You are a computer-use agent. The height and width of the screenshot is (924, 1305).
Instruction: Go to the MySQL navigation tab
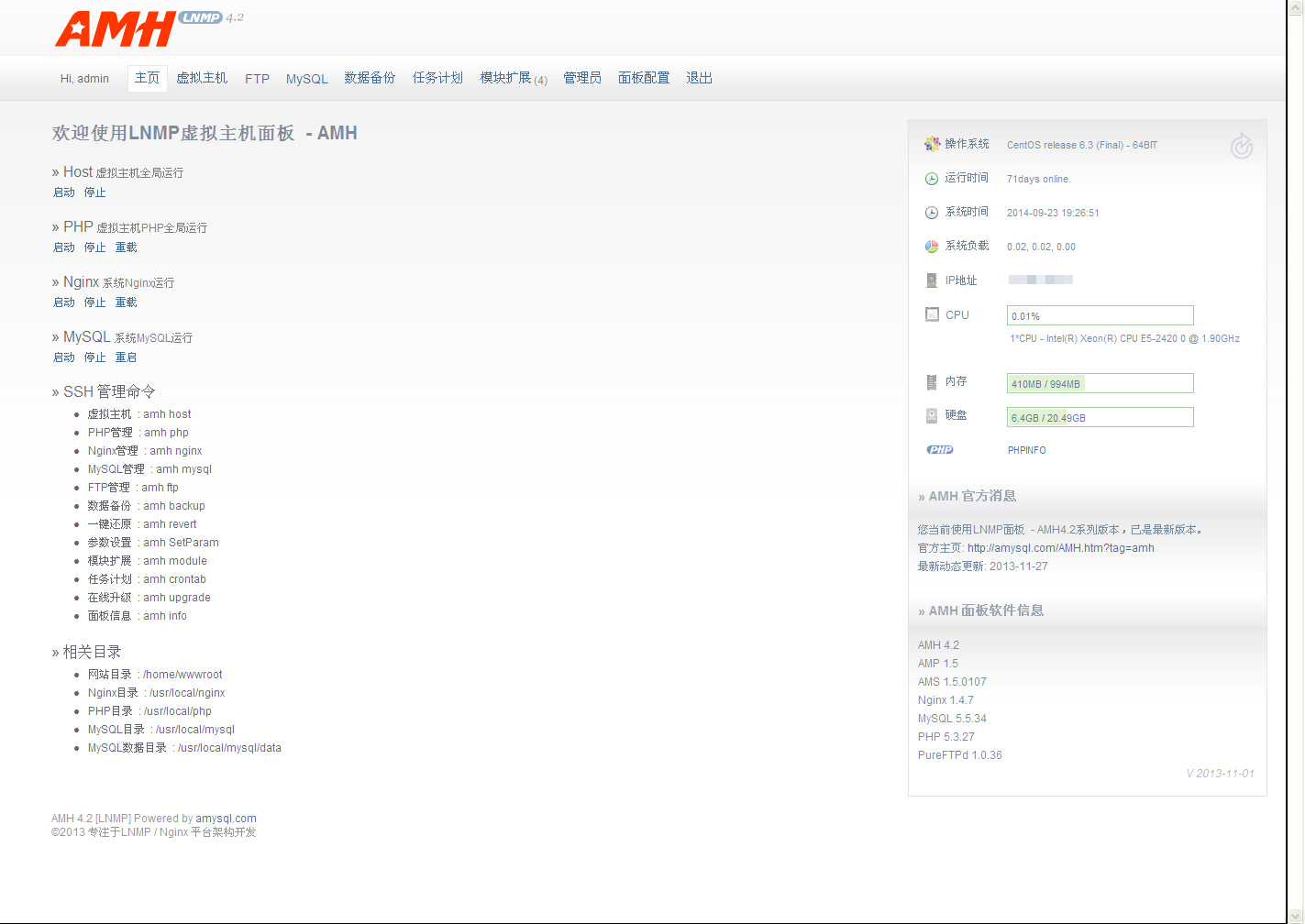click(x=306, y=79)
